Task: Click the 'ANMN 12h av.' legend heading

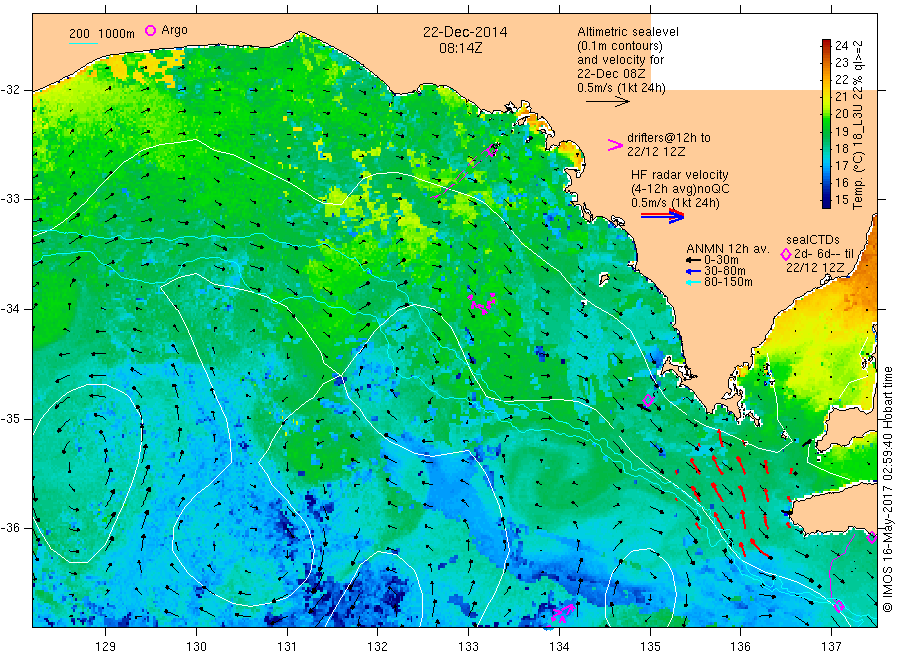Action: tap(728, 249)
